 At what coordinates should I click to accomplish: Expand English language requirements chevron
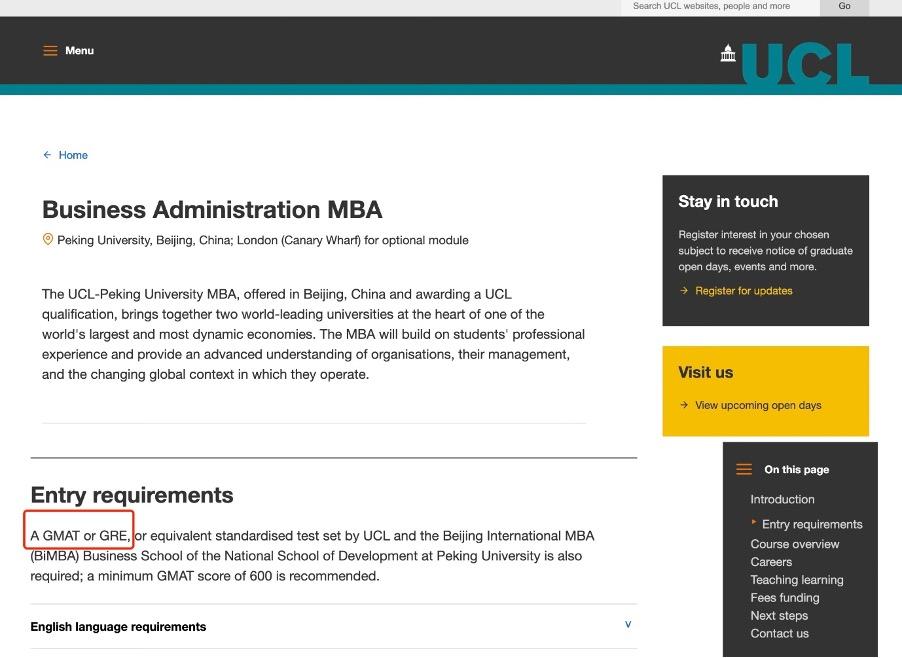[628, 625]
